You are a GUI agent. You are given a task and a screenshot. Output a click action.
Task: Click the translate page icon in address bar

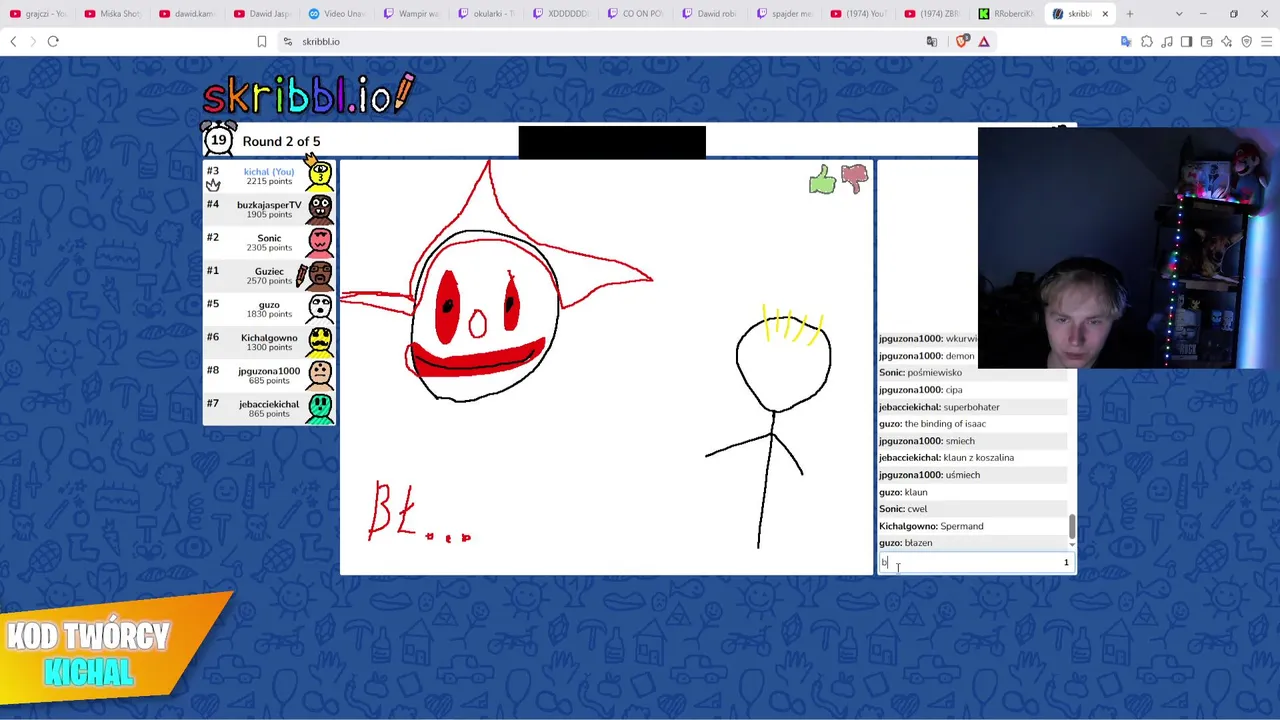pos(932,41)
